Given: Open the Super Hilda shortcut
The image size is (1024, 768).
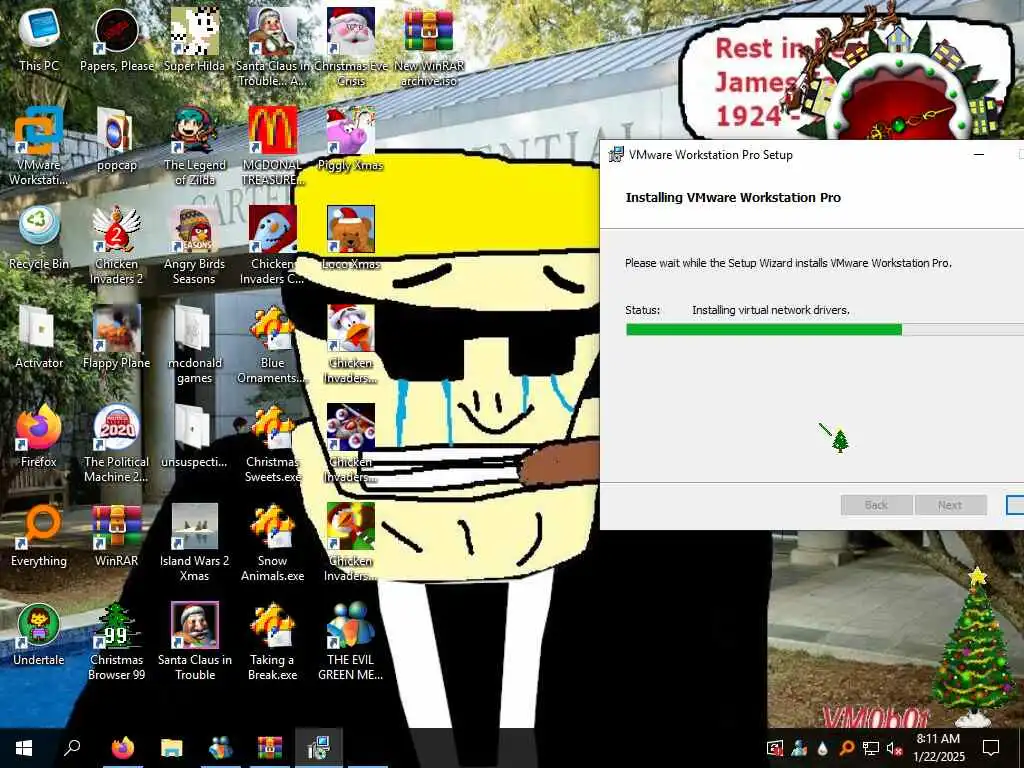Looking at the screenshot, I should [x=195, y=39].
